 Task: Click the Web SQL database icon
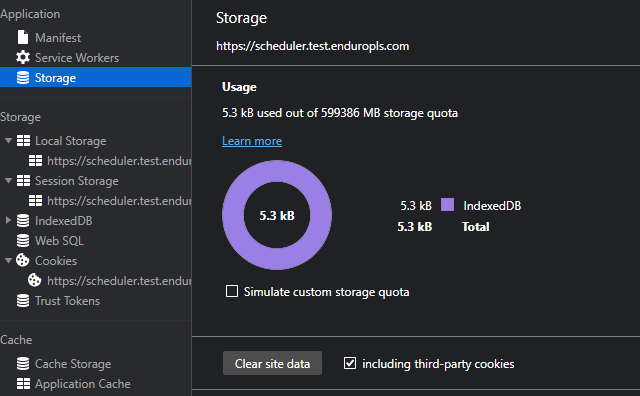(23, 240)
